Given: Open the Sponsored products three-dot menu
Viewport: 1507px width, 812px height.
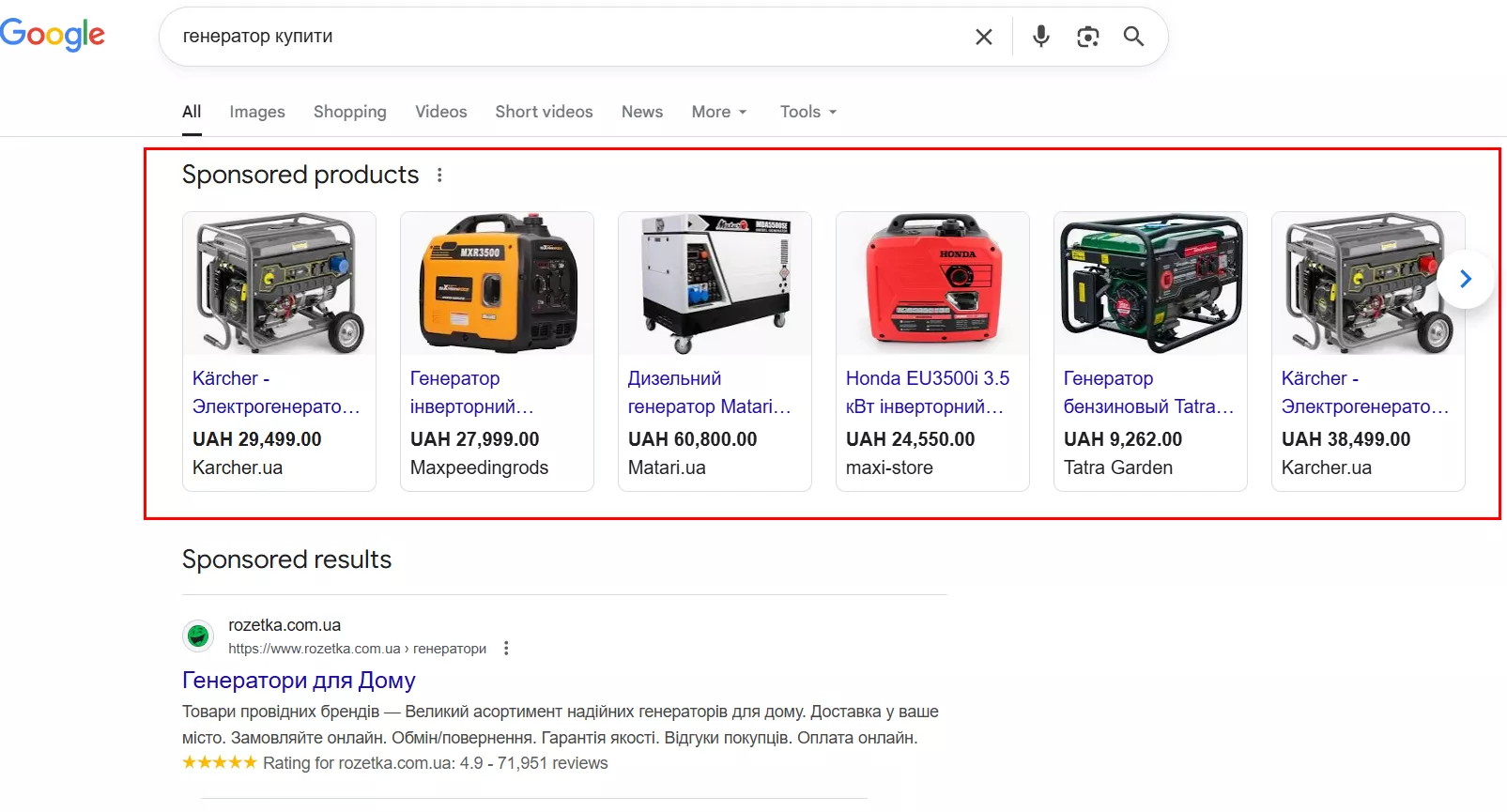Looking at the screenshot, I should pyautogui.click(x=439, y=175).
